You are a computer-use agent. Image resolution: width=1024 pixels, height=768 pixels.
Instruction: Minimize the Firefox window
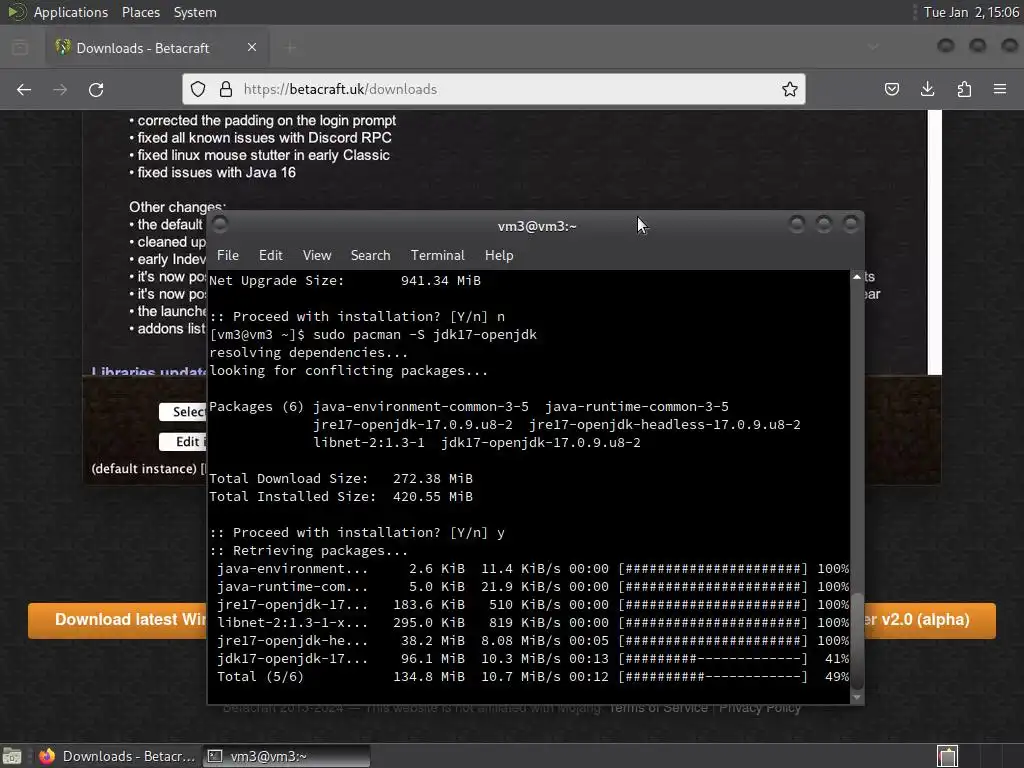coord(946,46)
